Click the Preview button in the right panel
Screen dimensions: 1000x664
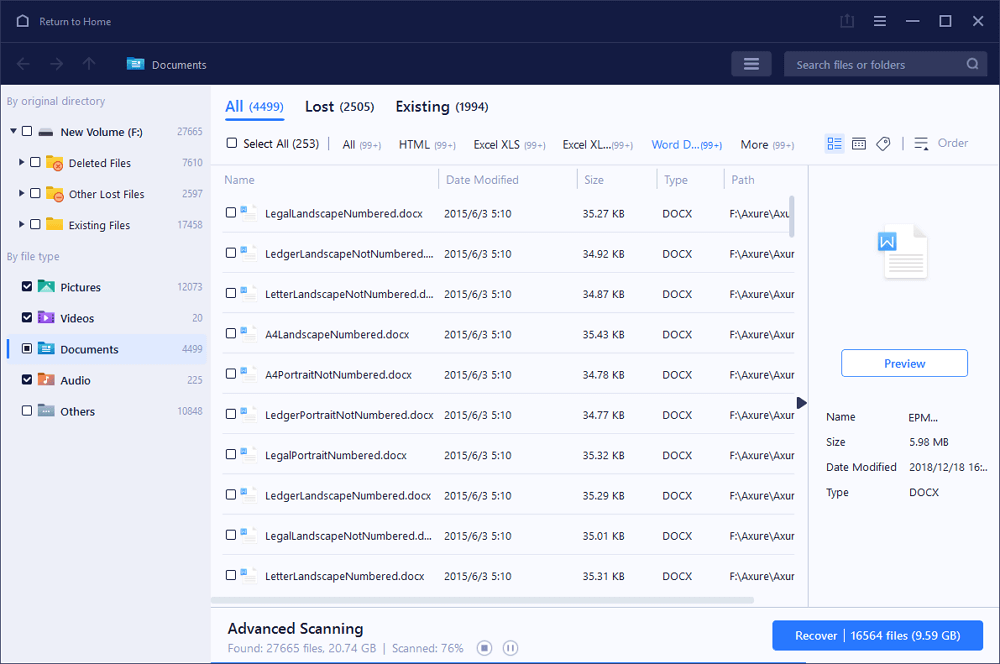pyautogui.click(x=904, y=362)
